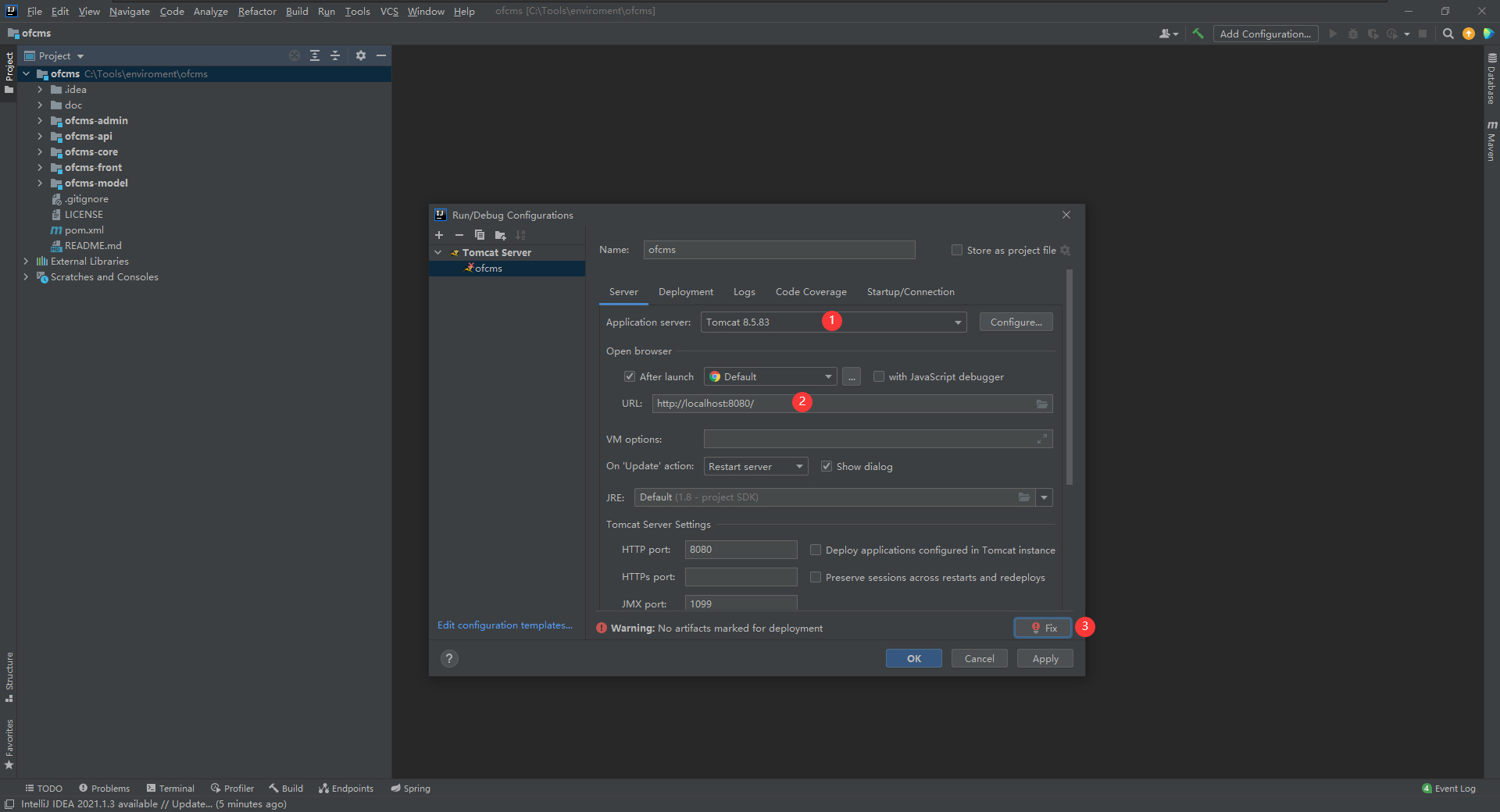Switch to the Deployment tab
The image size is (1500, 812).
686,292
